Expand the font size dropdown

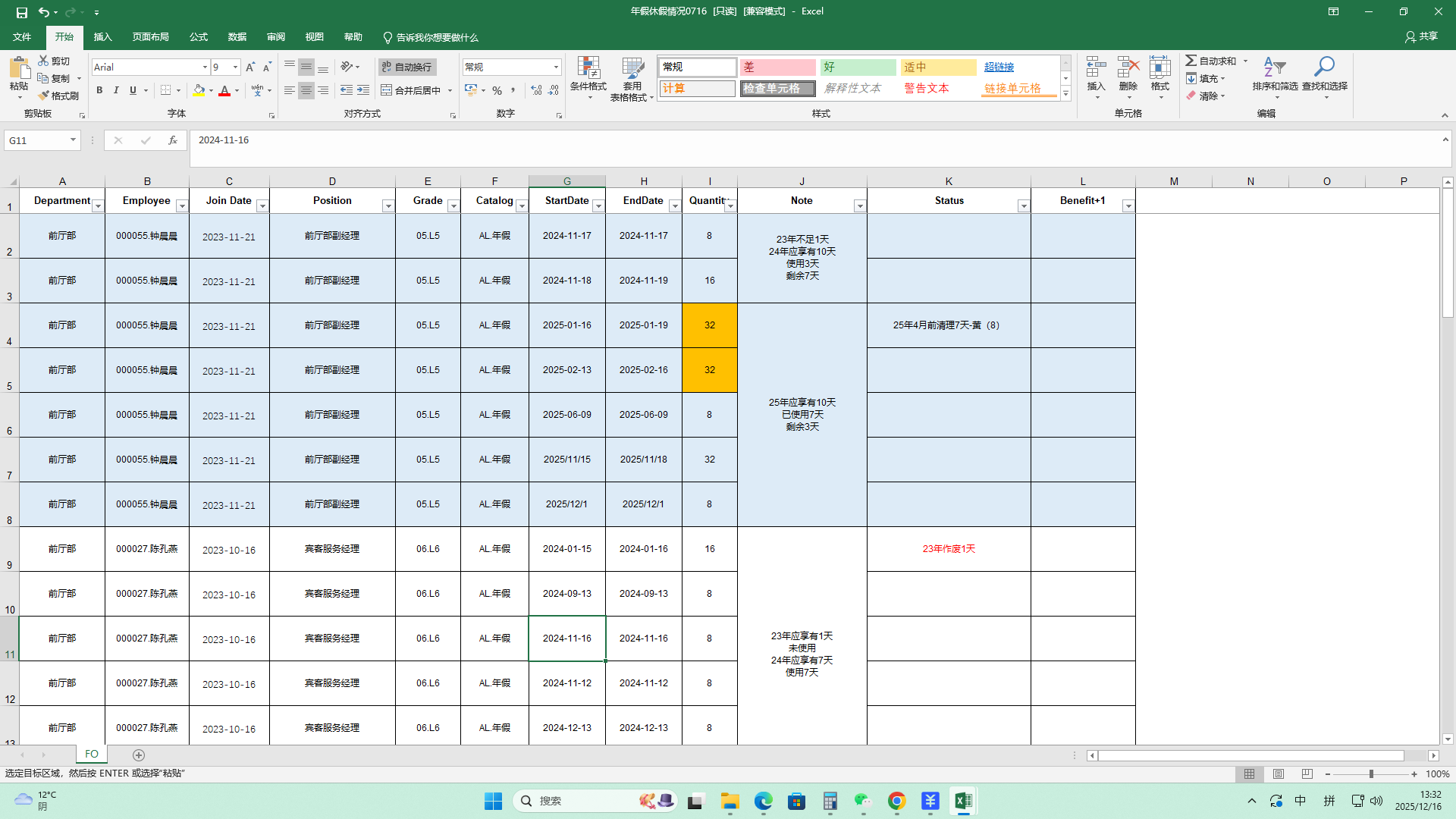[x=235, y=67]
